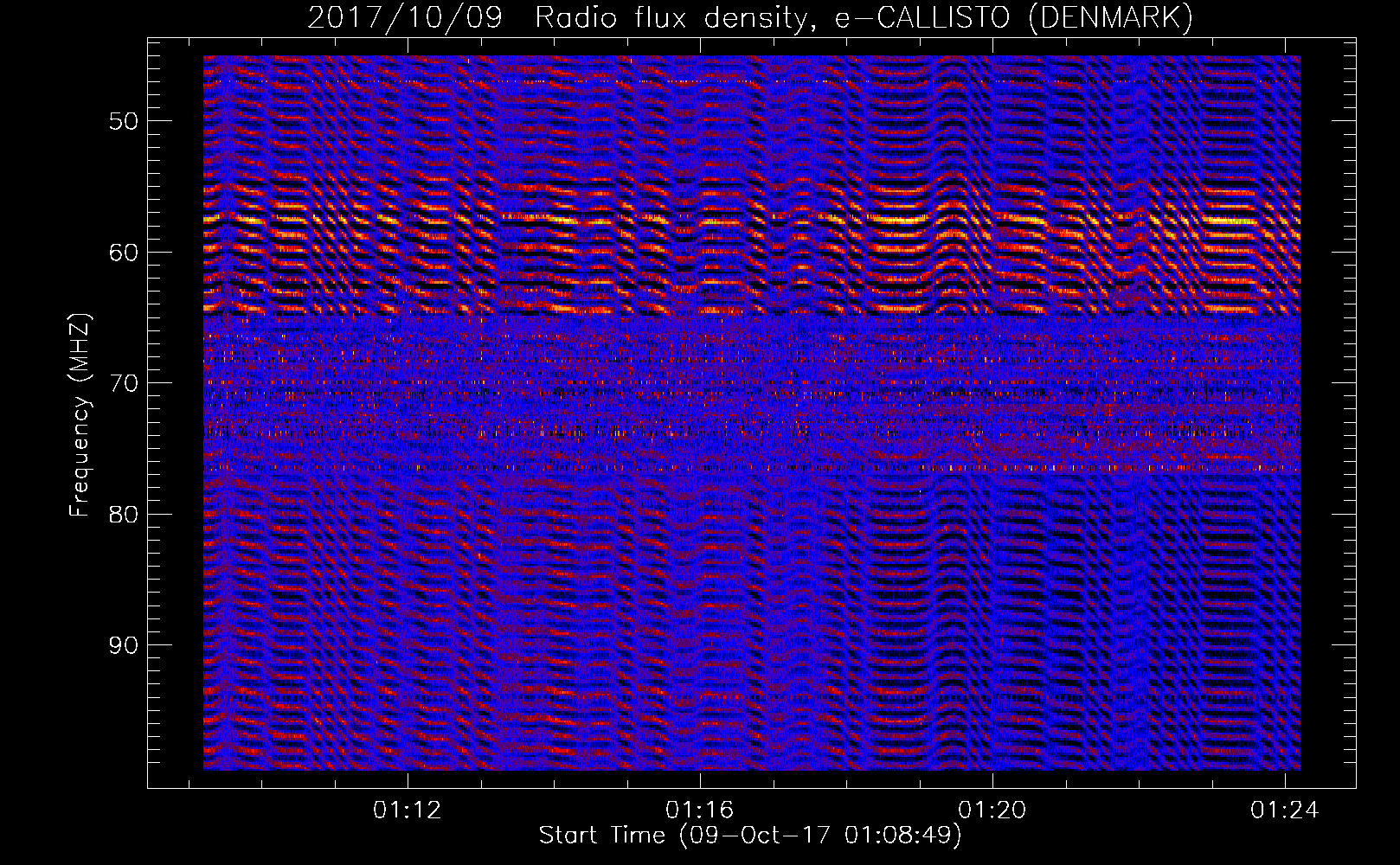Click the 80 MHz frequency tick label

click(124, 515)
